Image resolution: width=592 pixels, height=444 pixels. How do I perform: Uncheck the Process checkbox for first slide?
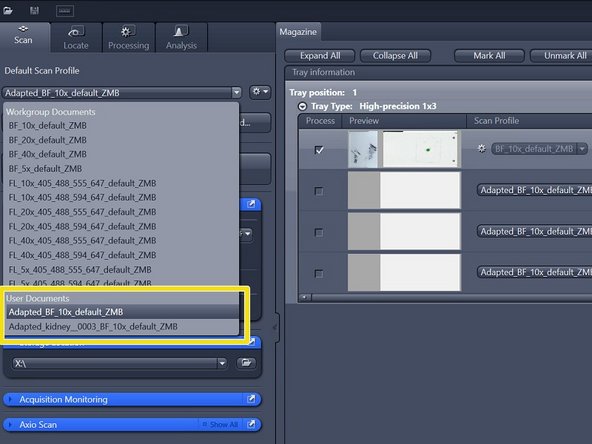point(319,150)
